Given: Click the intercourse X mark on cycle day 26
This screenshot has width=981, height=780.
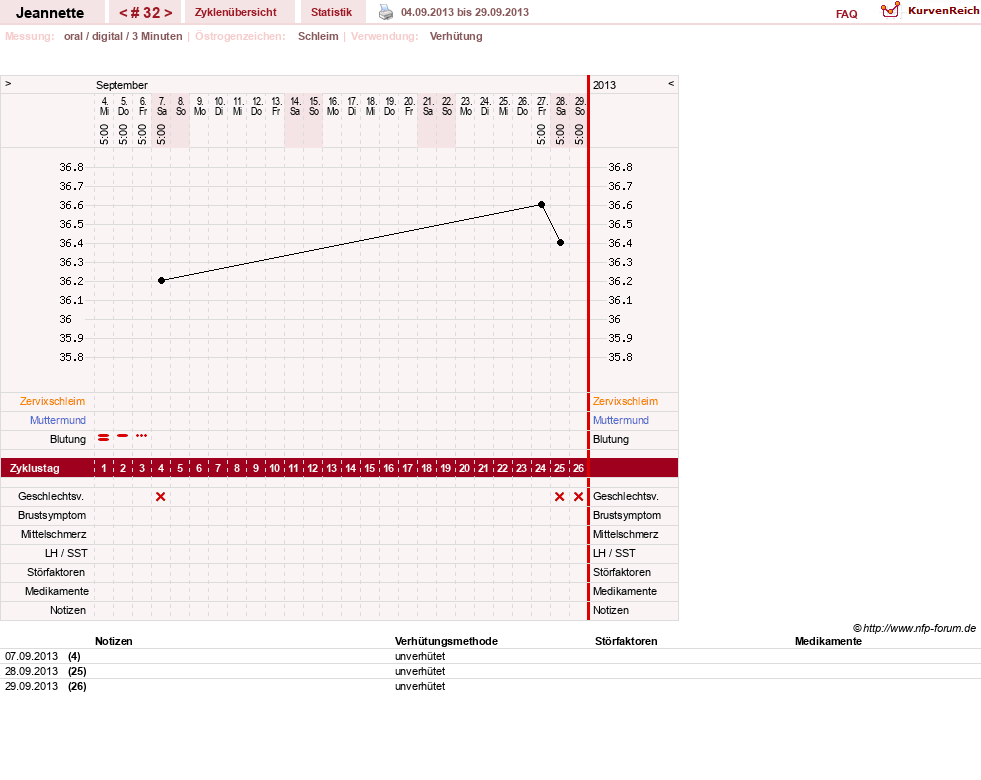Looking at the screenshot, I should point(579,497).
